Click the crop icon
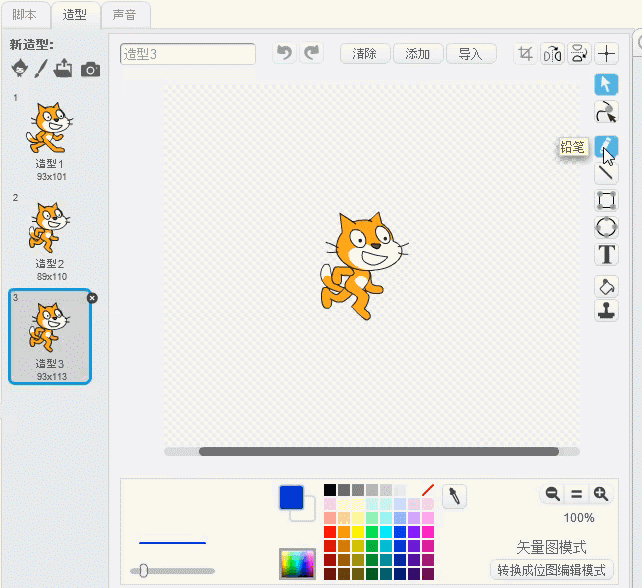 pyautogui.click(x=525, y=54)
